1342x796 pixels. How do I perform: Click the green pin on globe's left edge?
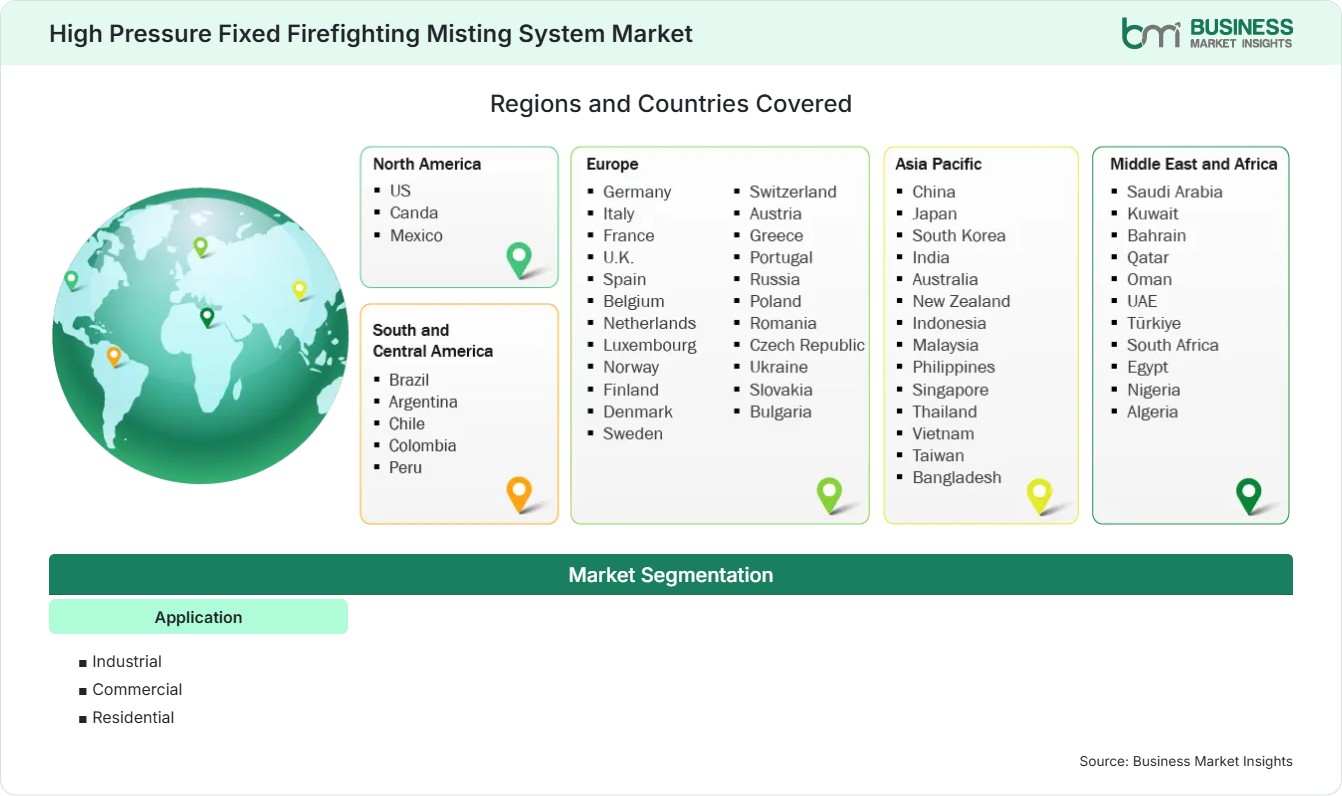[71, 280]
